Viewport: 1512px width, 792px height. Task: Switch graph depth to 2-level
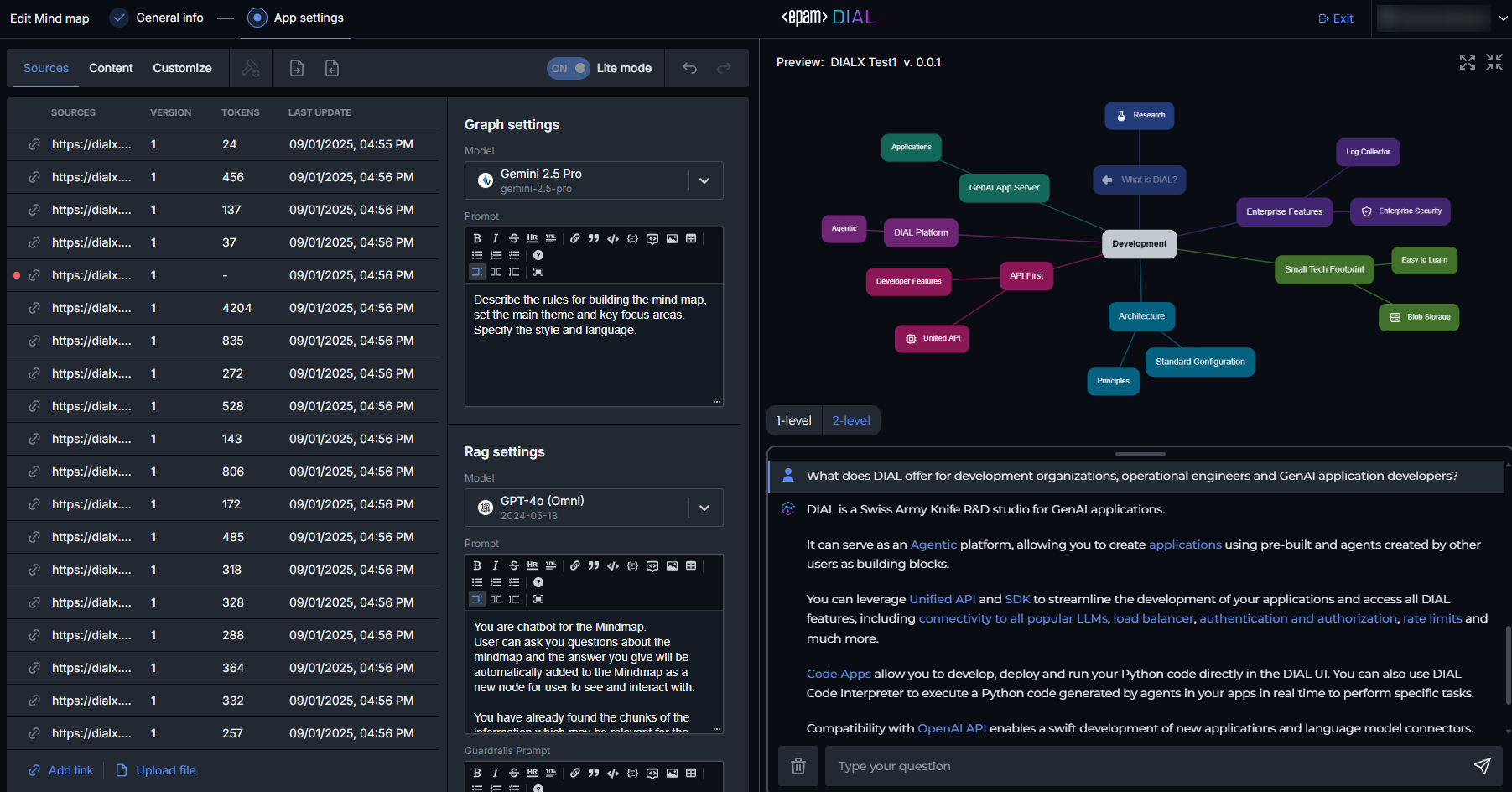click(850, 420)
